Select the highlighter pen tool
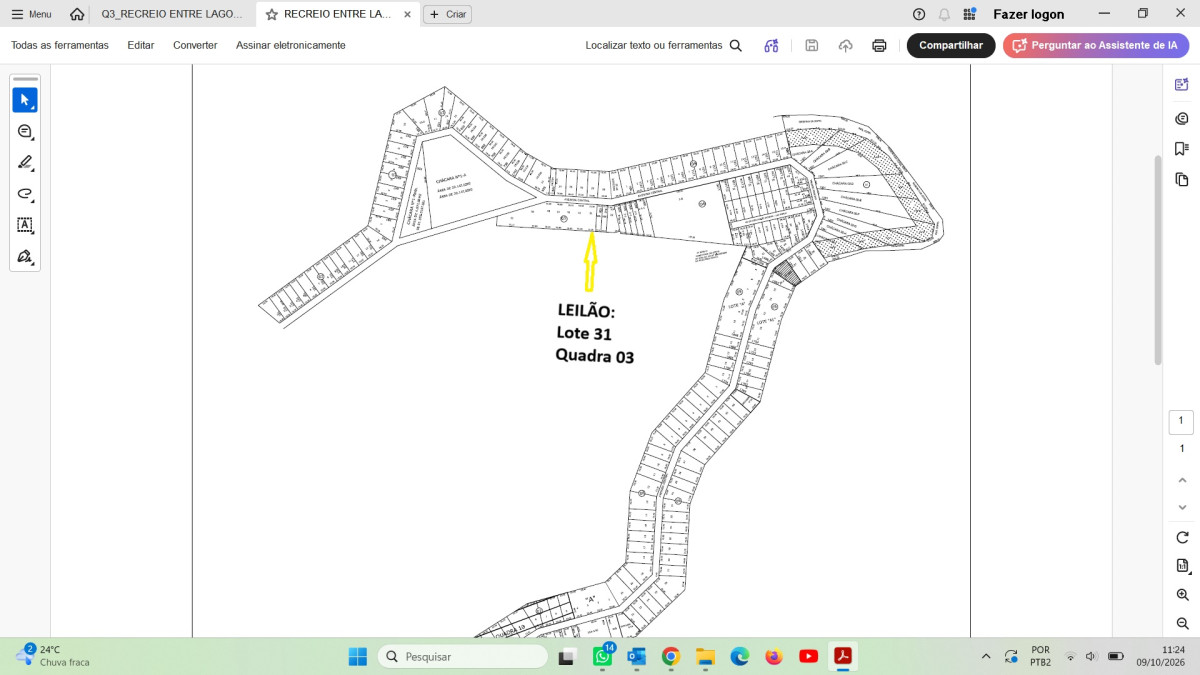The width and height of the screenshot is (1200, 675). [x=25, y=162]
